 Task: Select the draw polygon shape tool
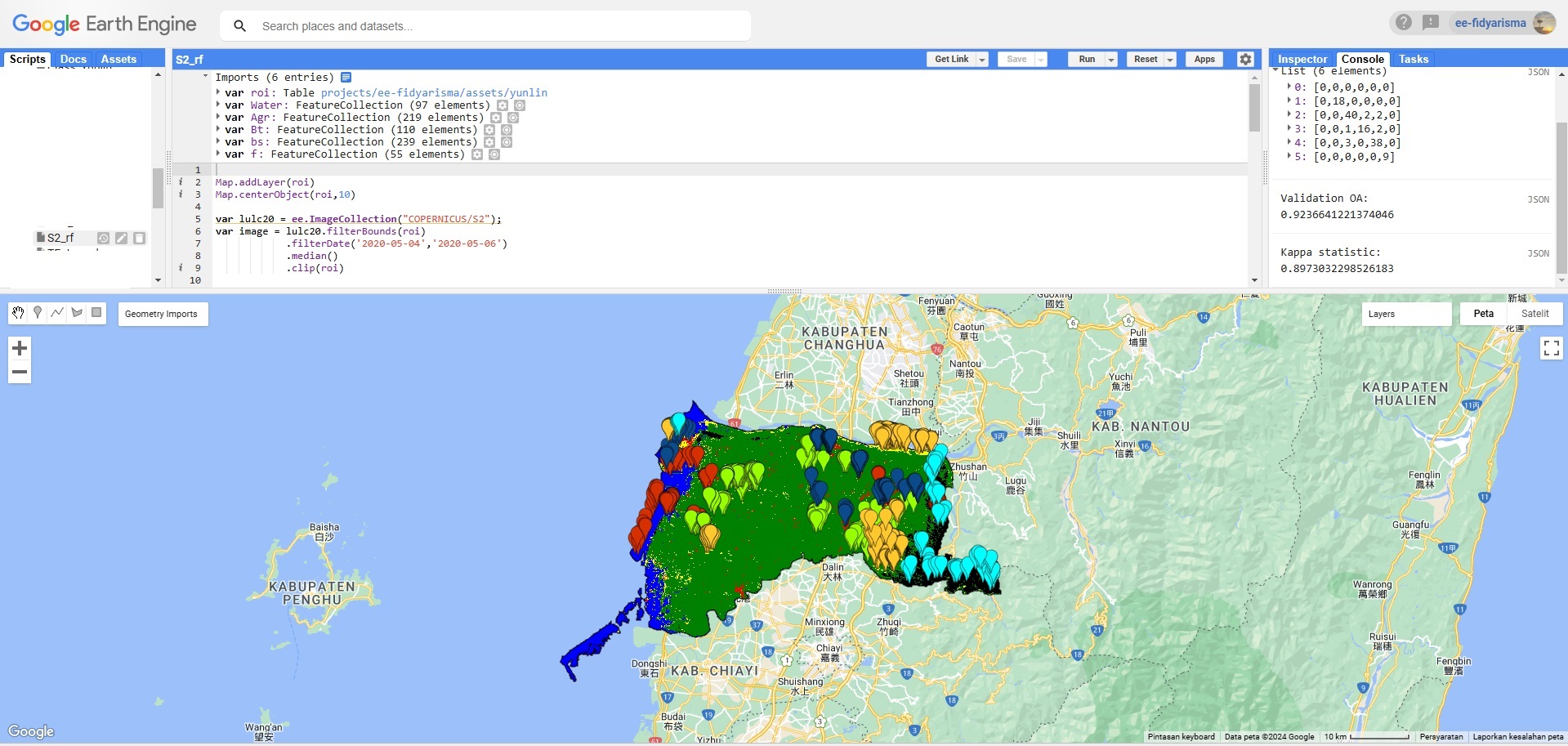click(77, 313)
